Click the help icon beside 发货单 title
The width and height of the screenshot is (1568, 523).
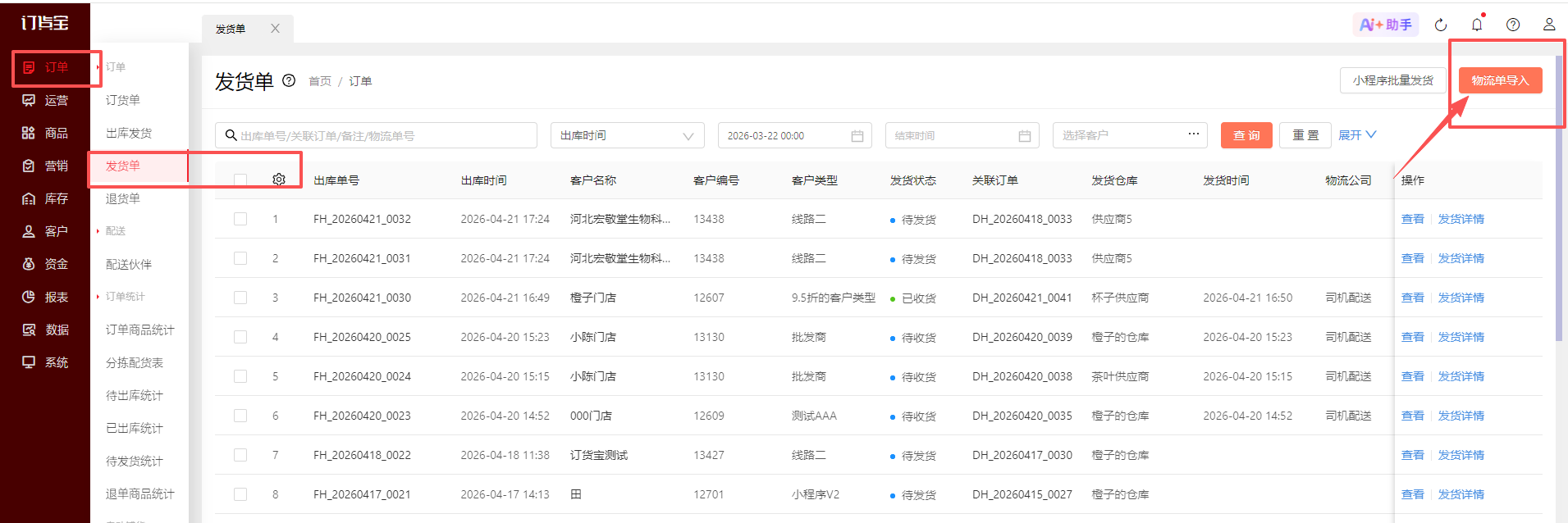pos(289,80)
